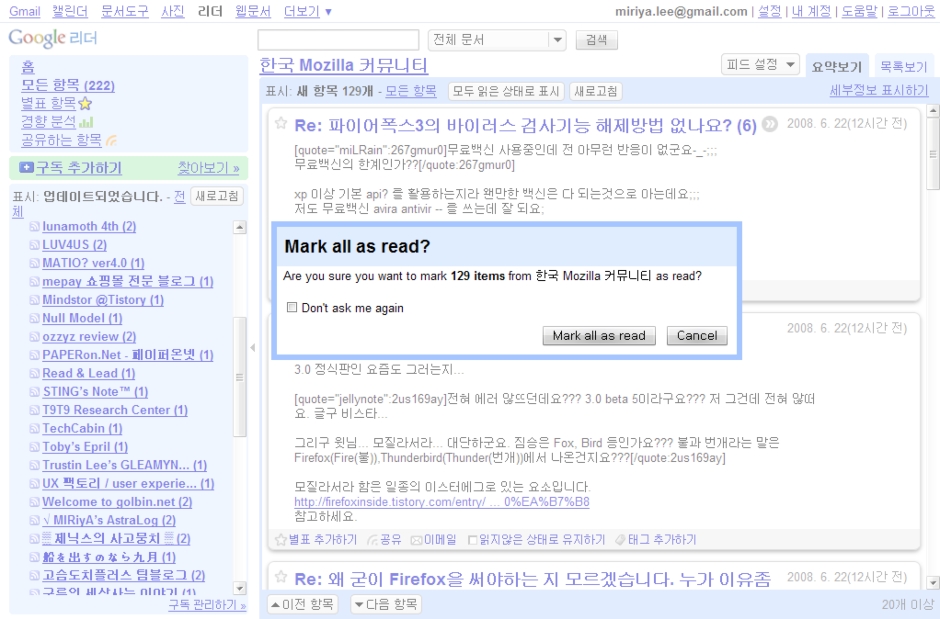The image size is (940, 619).
Task: Click the star icon of 별표 추가하기
Action: click(281, 540)
